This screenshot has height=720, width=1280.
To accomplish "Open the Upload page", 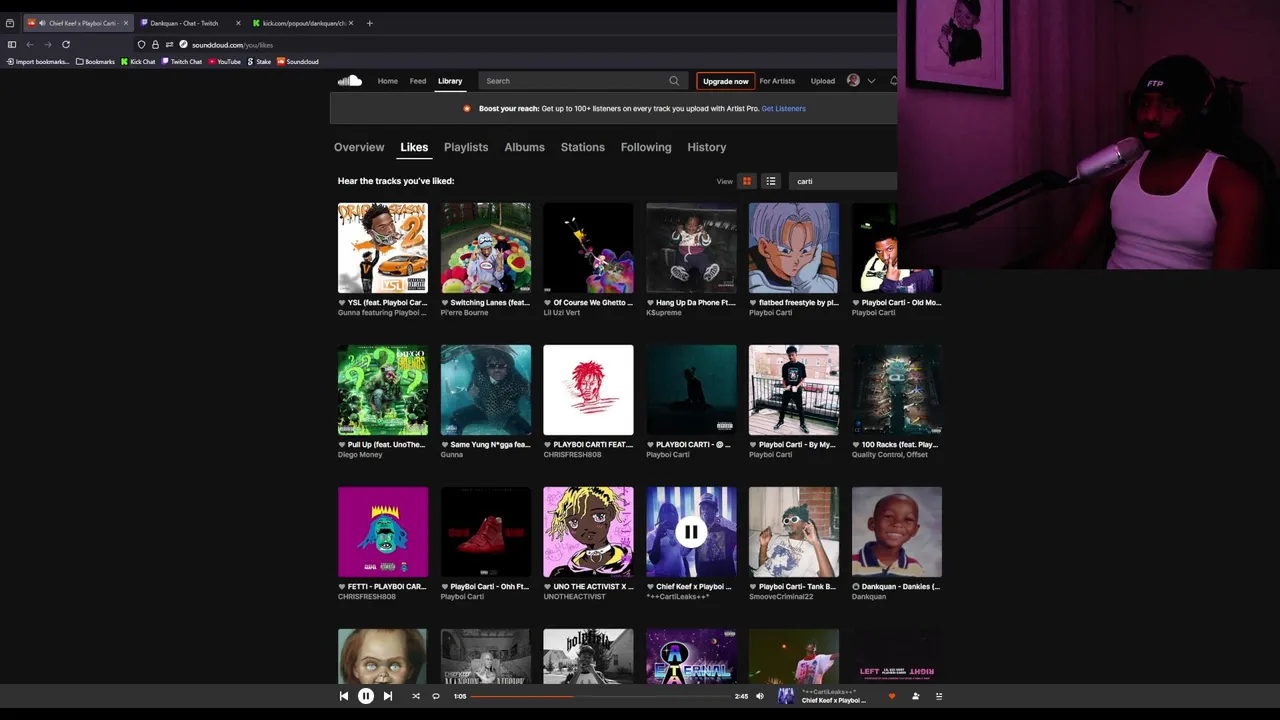I will (823, 81).
